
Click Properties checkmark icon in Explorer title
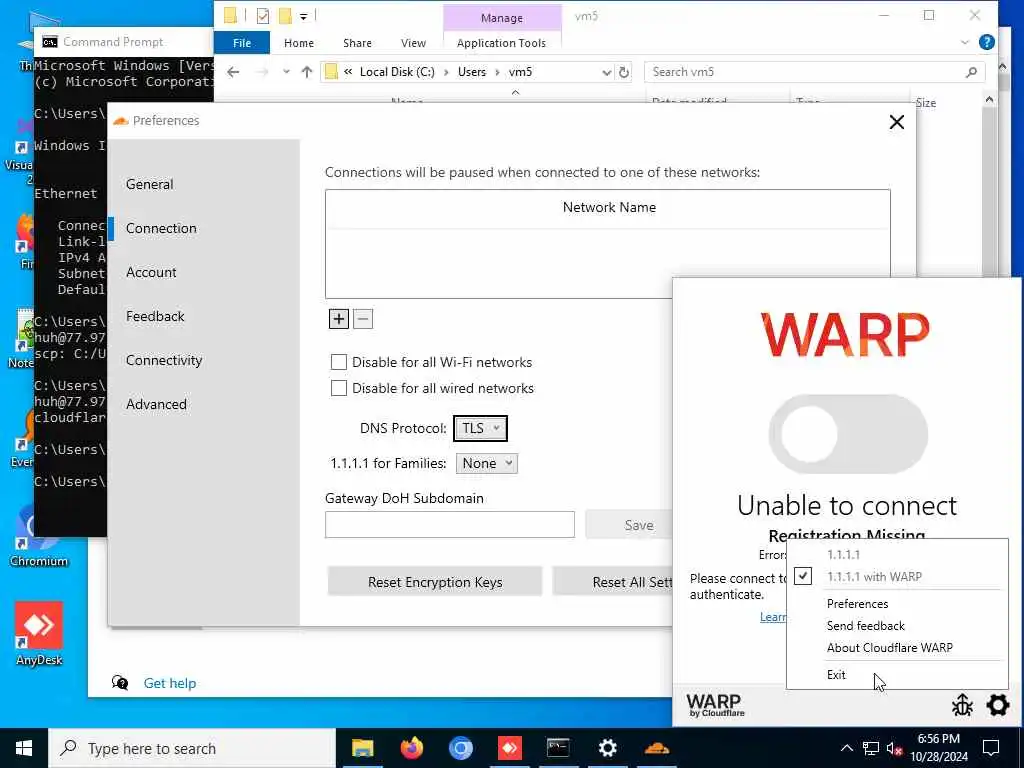coord(263,16)
